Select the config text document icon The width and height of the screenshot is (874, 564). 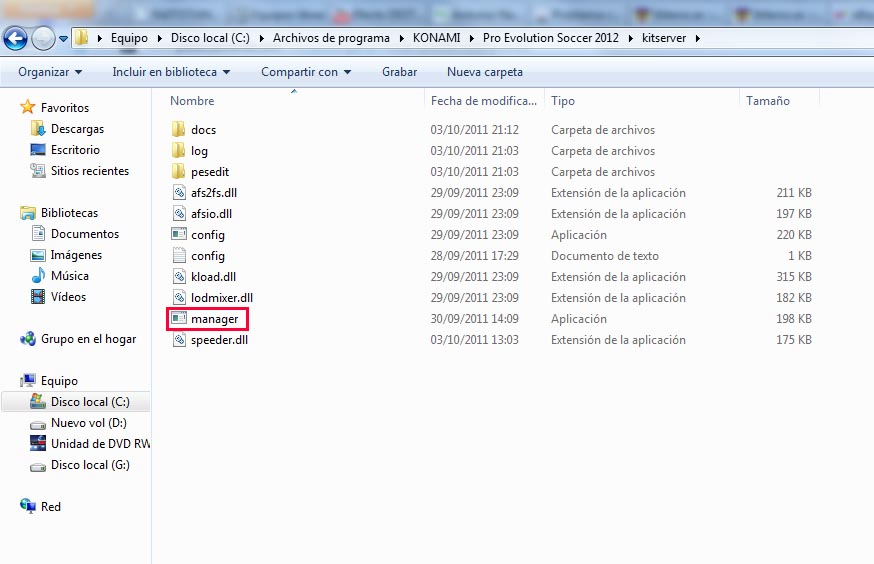point(179,255)
